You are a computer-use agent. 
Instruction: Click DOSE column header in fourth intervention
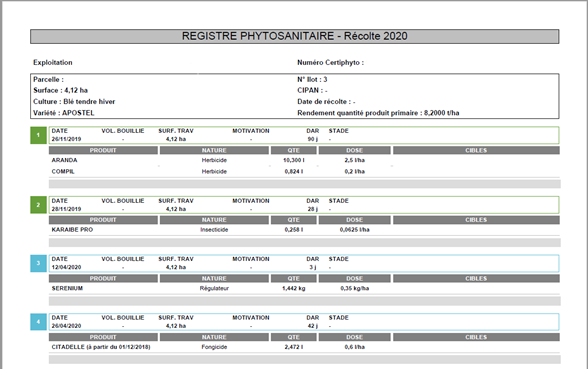(x=354, y=337)
